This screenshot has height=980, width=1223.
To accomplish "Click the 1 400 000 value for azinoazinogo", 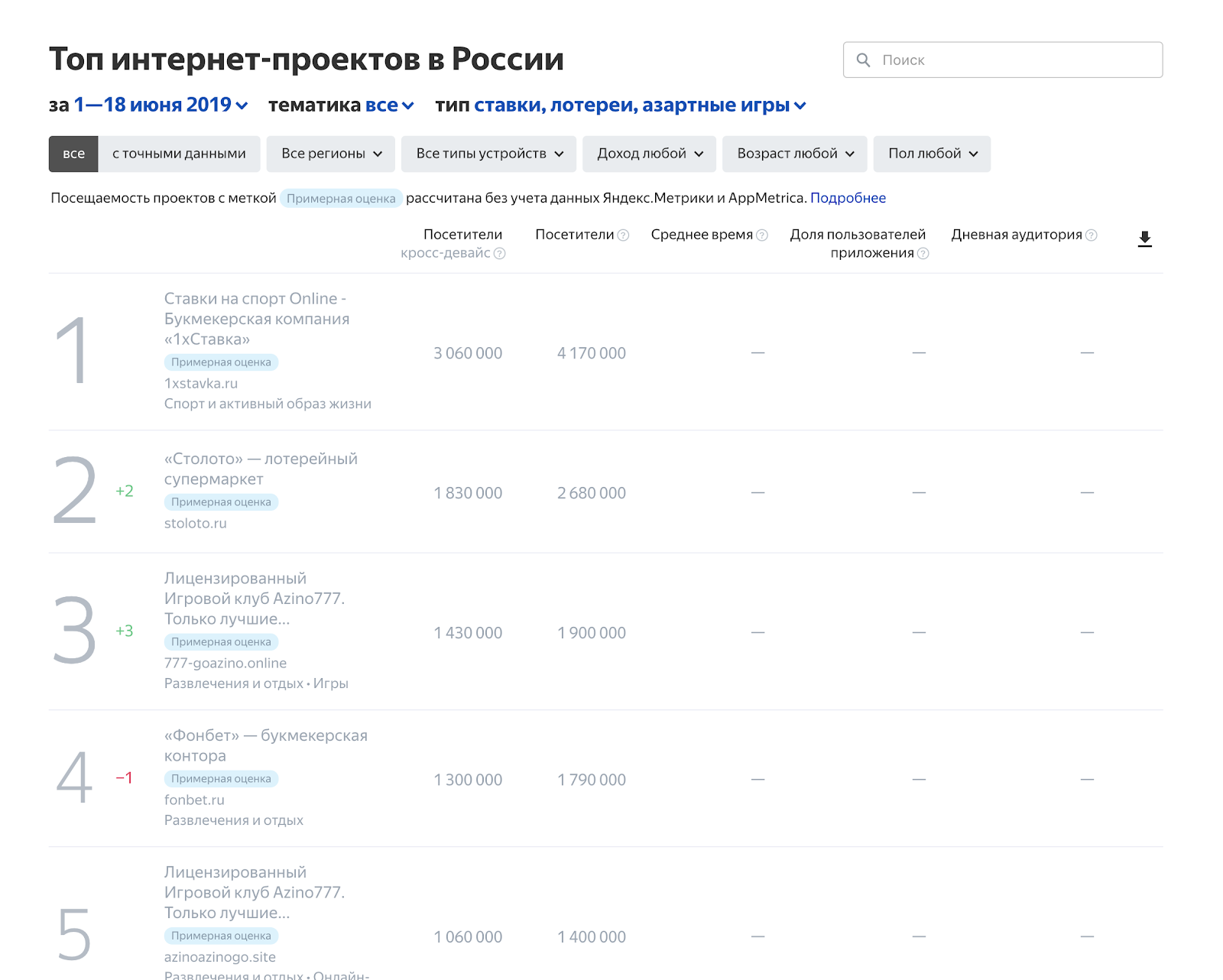I will [592, 936].
